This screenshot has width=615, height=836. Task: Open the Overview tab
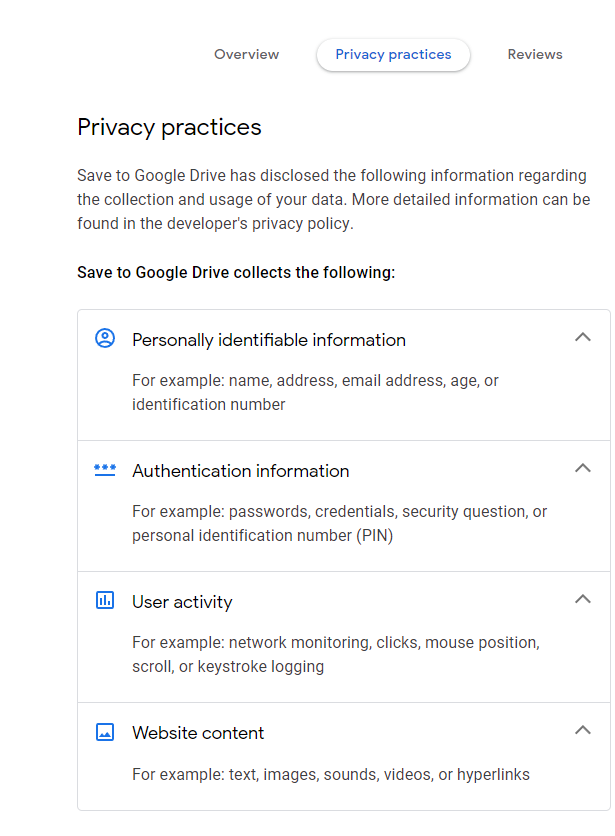tap(246, 54)
